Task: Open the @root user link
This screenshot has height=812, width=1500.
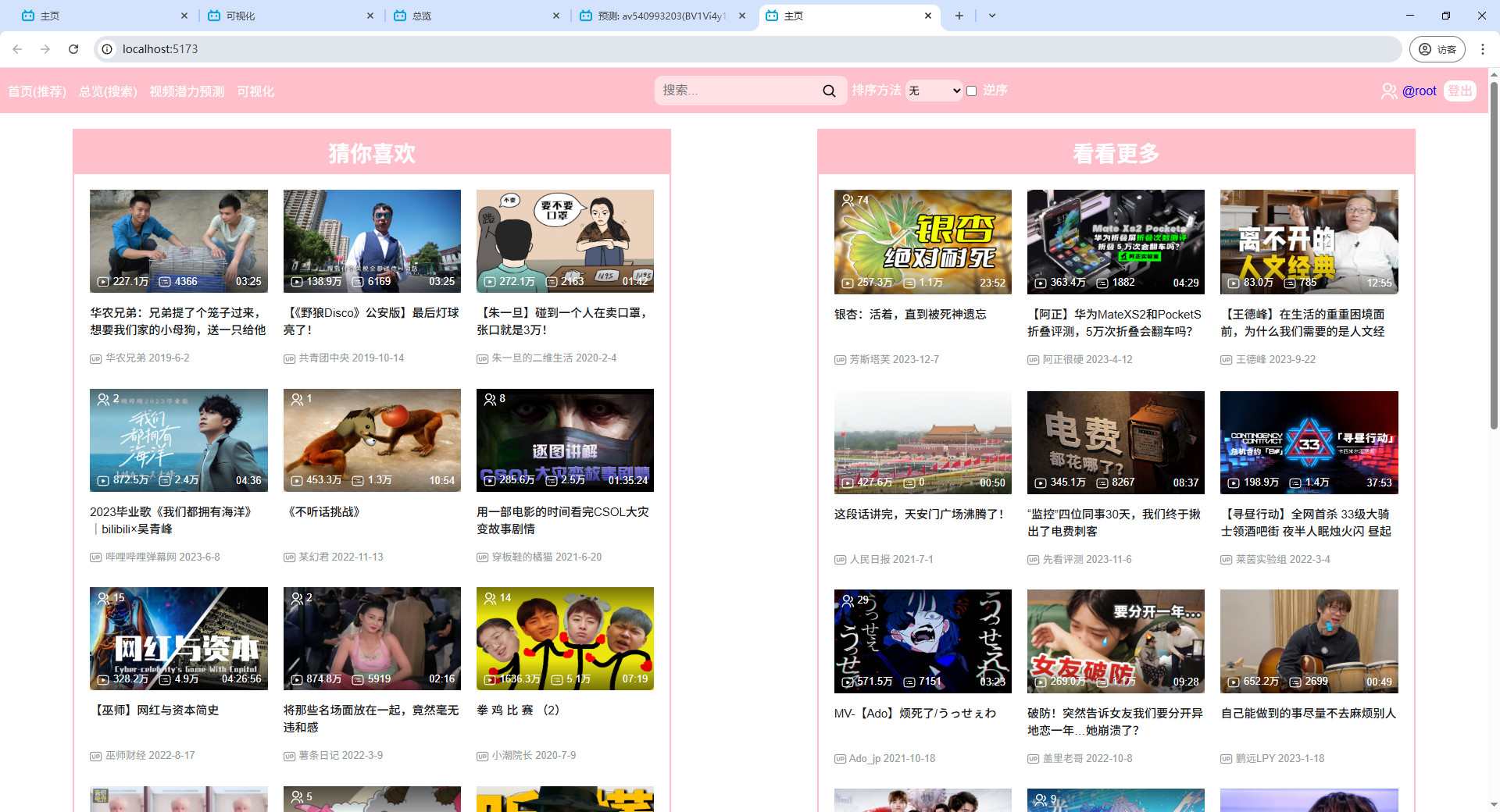Action: pyautogui.click(x=1419, y=91)
